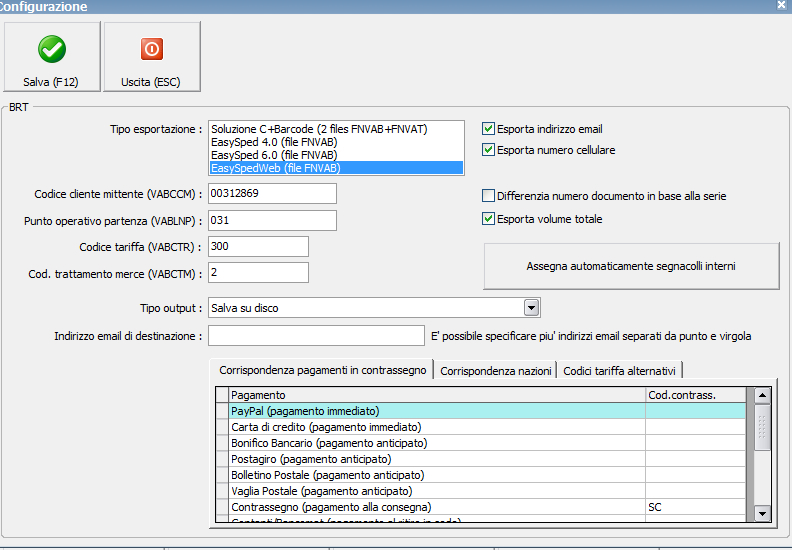Switch to Codici tariffa alternativi tab
Viewport: 792px width, 550px height.
point(619,371)
